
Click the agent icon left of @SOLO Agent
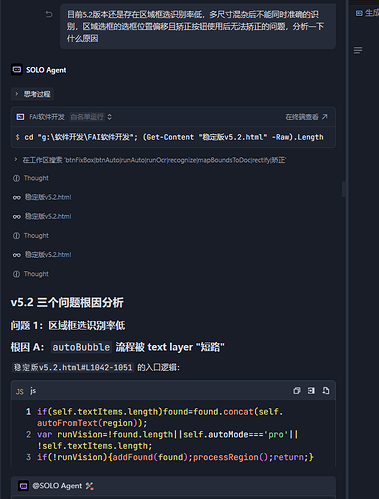point(23,486)
